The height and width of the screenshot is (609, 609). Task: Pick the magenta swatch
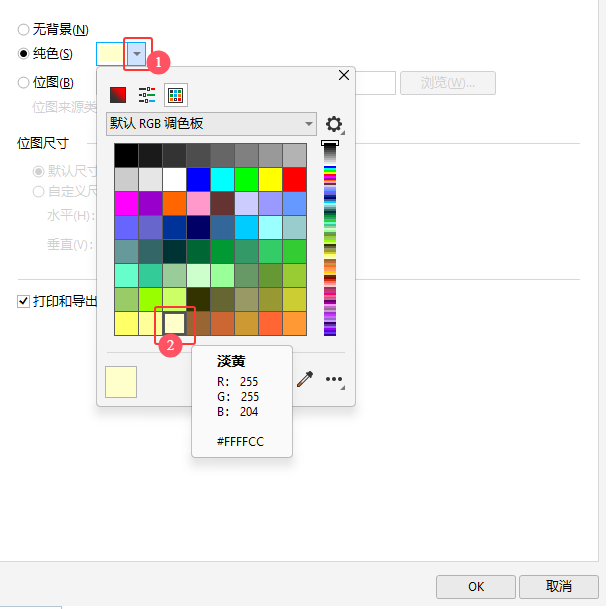pos(126,204)
